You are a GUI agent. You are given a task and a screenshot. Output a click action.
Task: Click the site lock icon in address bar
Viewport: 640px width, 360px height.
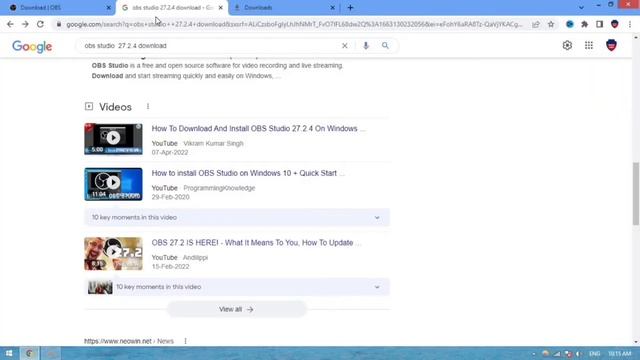click(59, 24)
